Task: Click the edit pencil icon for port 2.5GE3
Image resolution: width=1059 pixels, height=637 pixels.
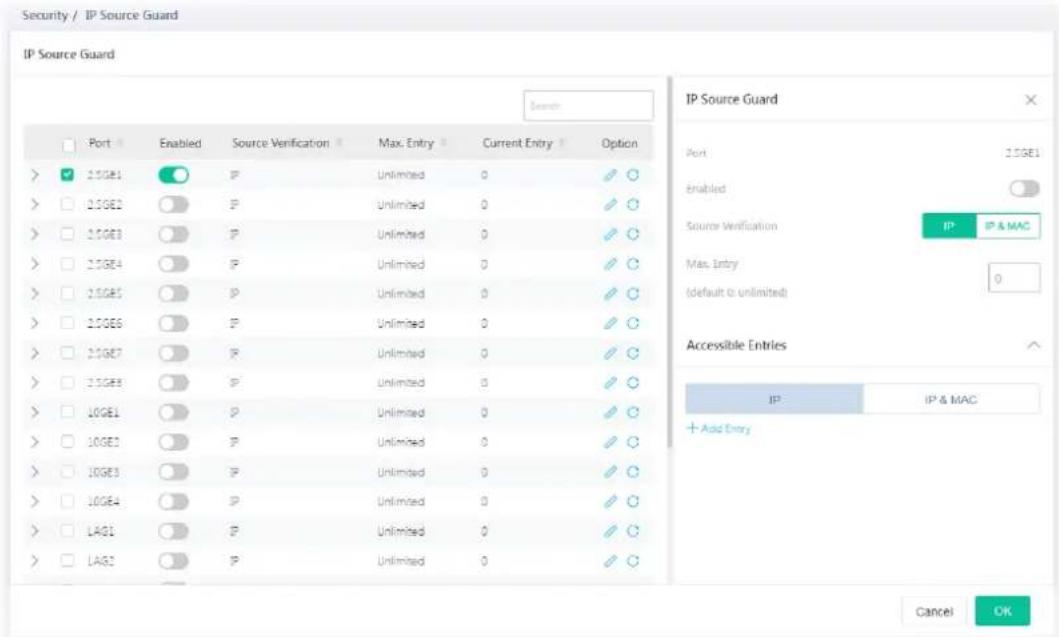Action: click(x=611, y=234)
